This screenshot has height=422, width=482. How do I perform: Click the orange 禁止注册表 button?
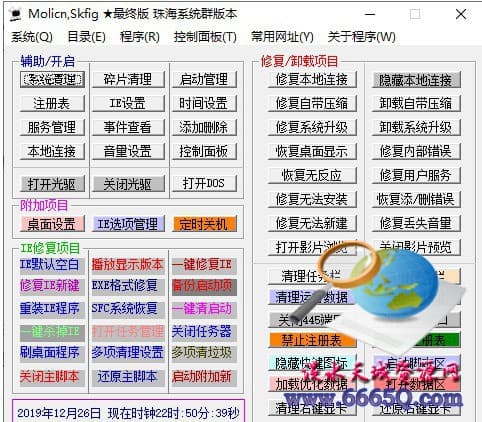click(x=312, y=340)
